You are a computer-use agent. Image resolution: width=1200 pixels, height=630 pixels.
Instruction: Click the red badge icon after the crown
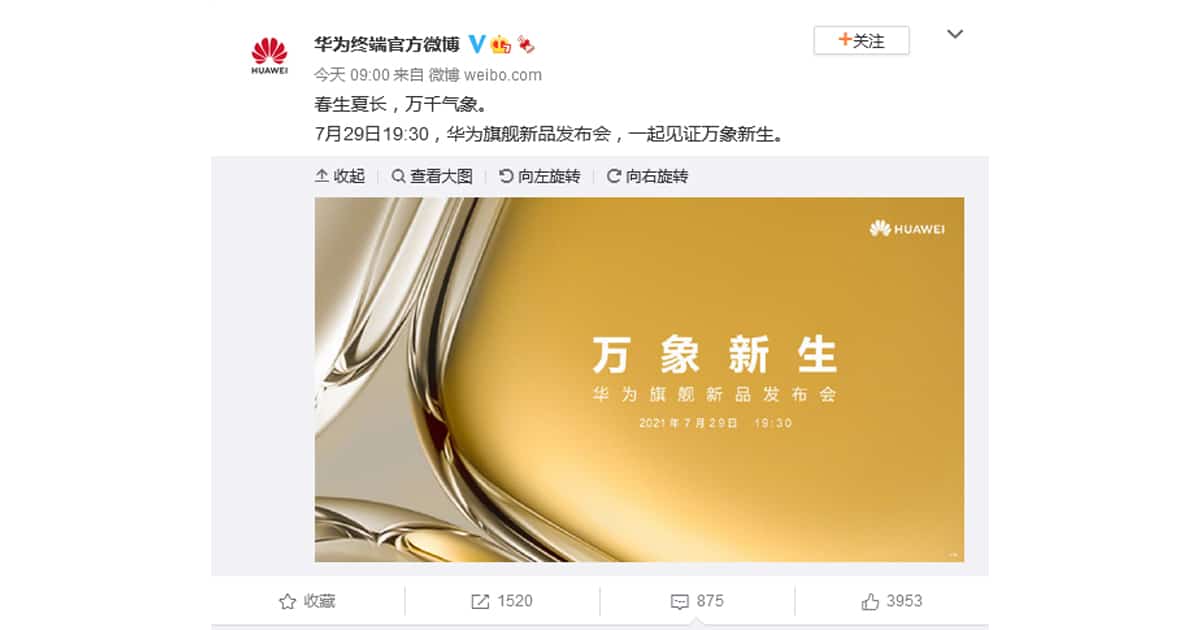point(525,44)
